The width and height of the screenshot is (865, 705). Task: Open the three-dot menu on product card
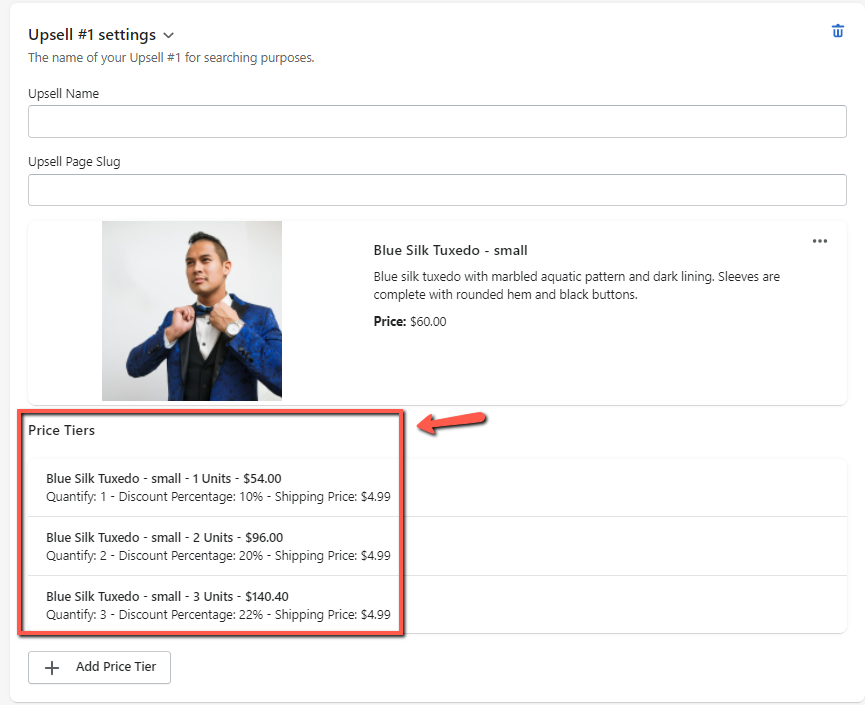click(820, 241)
